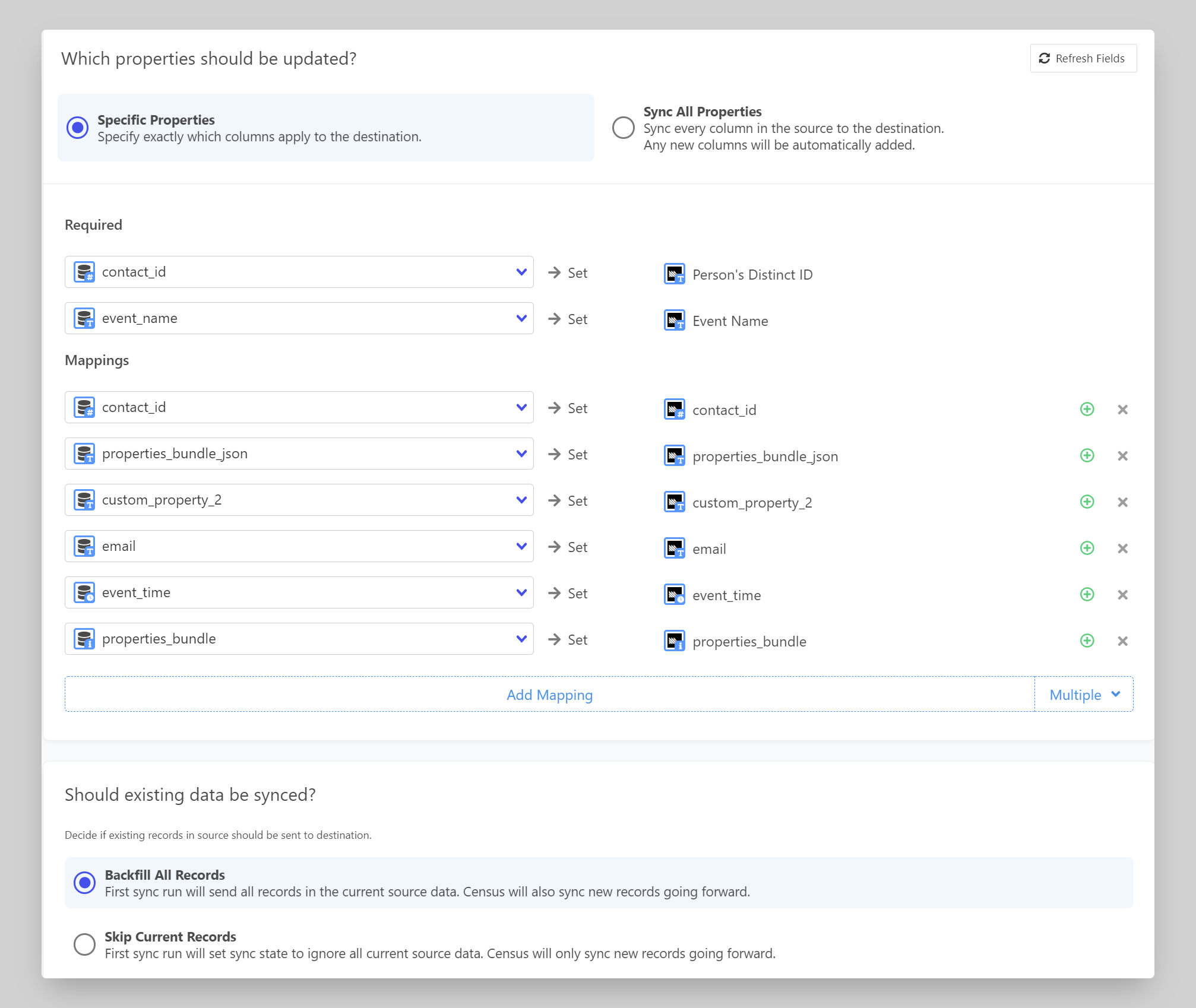Remove the properties_bundle mapping with X

(x=1122, y=641)
